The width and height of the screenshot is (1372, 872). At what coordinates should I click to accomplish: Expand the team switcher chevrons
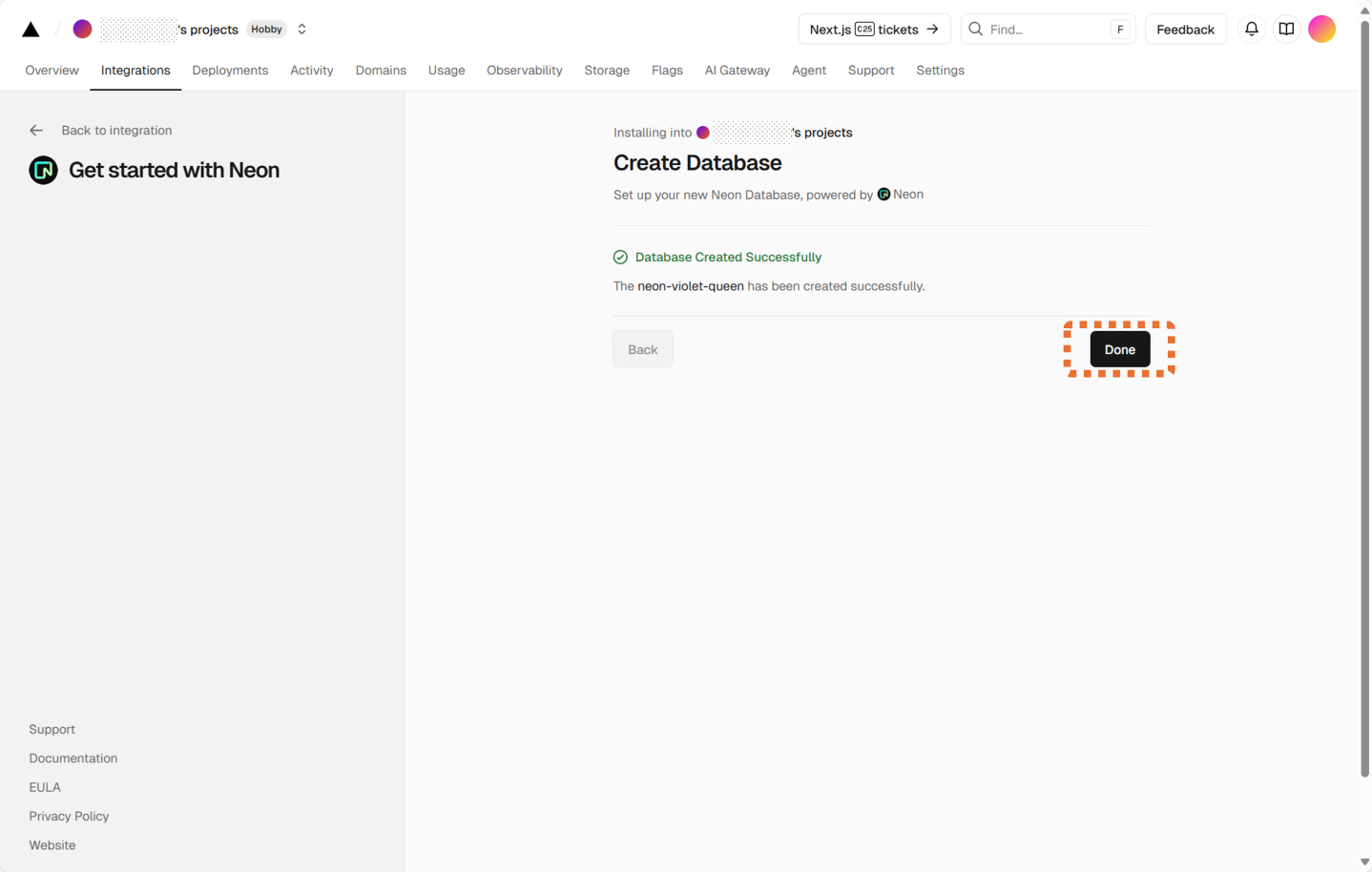pyautogui.click(x=301, y=30)
